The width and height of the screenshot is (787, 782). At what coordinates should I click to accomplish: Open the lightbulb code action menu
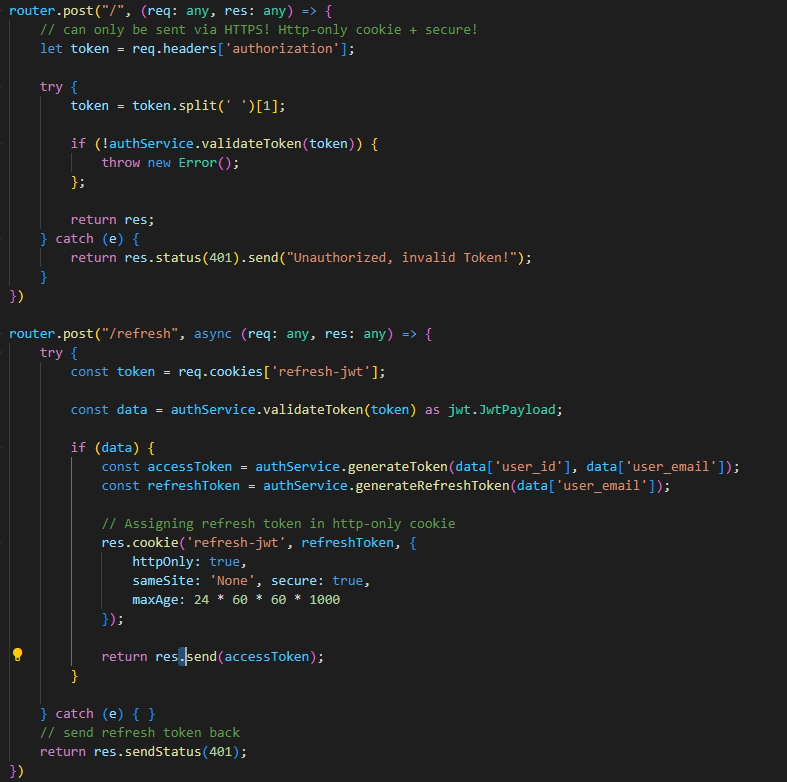click(18, 655)
